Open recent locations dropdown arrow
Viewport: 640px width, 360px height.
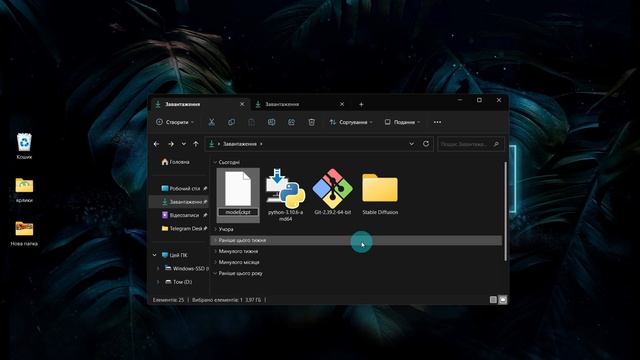click(x=184, y=144)
